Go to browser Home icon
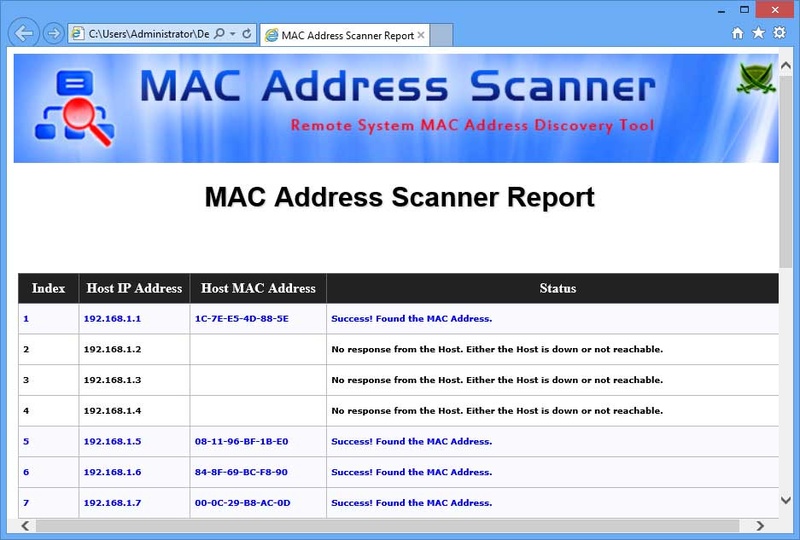Screen dimensions: 800x540 (x=737, y=33)
